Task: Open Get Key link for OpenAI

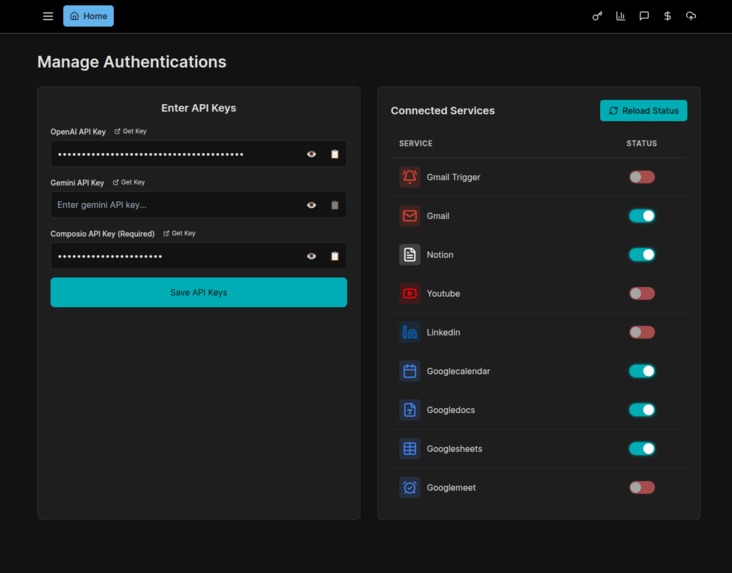Action: coord(131,131)
